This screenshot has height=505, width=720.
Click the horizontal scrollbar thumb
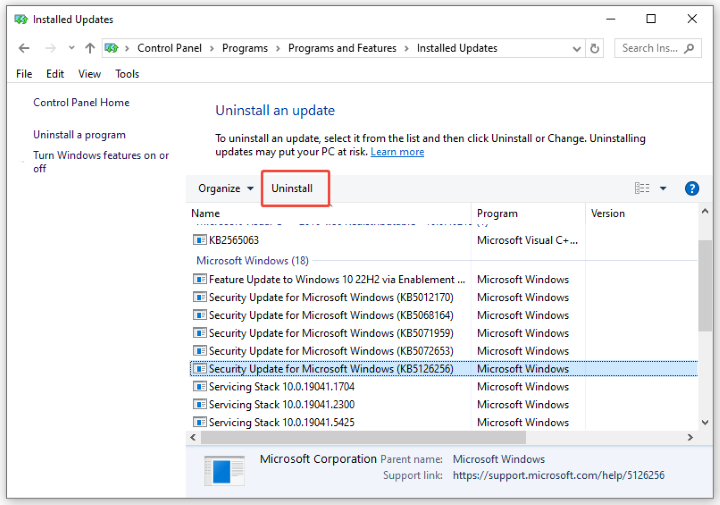tap(363, 438)
